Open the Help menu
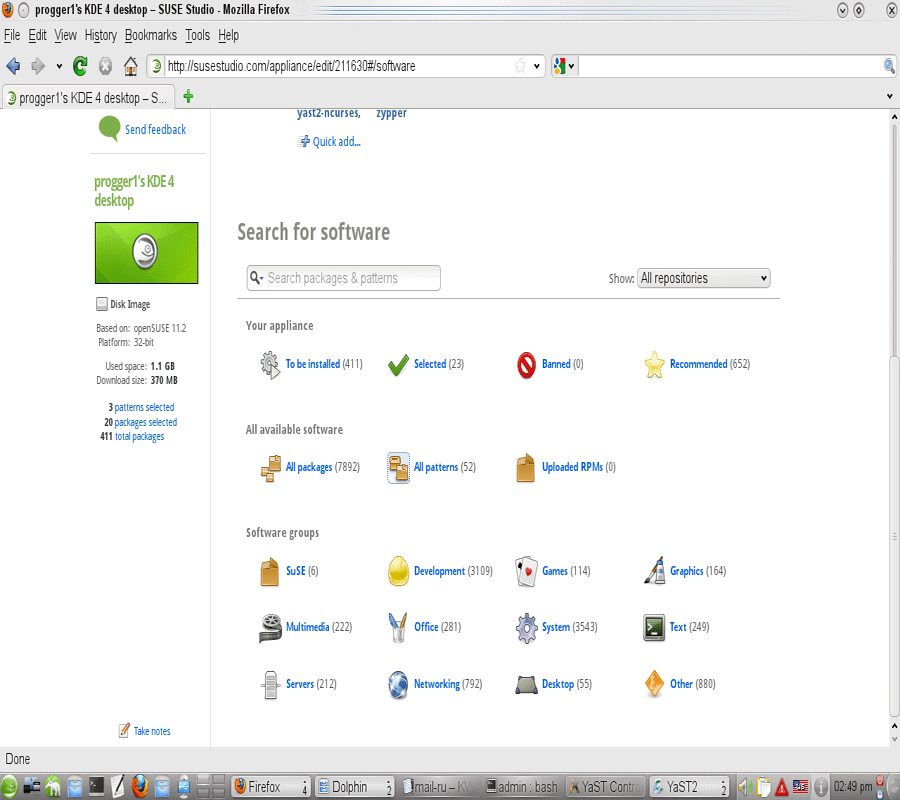The height and width of the screenshot is (800, 900). point(228,36)
